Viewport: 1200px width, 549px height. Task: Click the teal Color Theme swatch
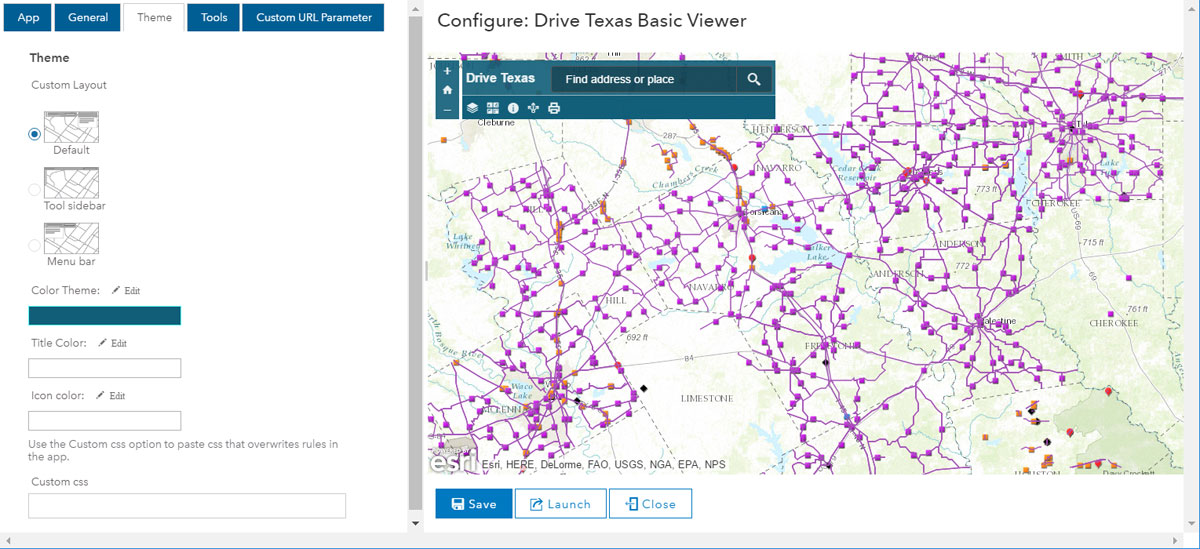coord(105,316)
